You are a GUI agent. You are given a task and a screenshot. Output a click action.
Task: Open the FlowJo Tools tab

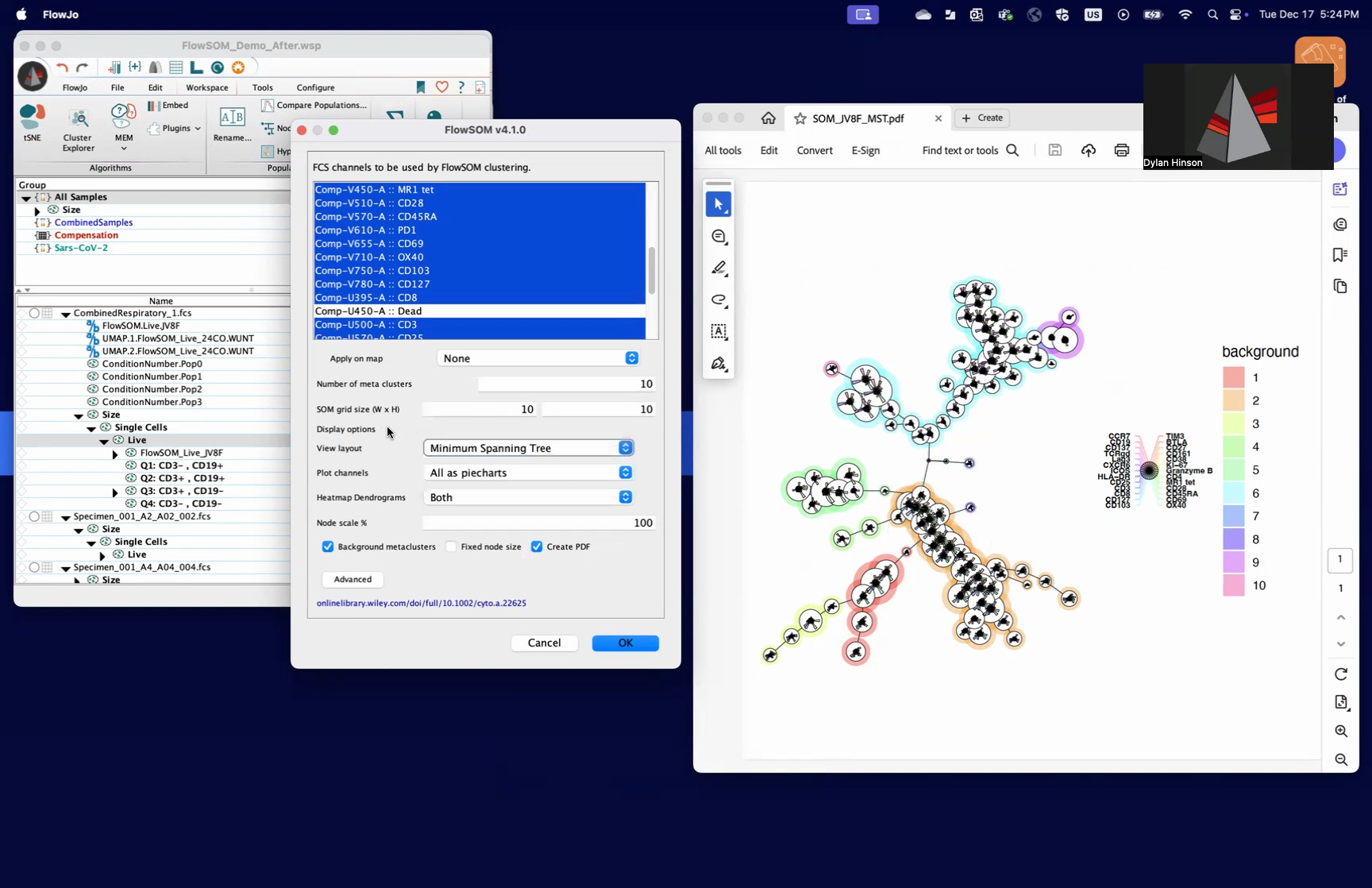coord(262,87)
